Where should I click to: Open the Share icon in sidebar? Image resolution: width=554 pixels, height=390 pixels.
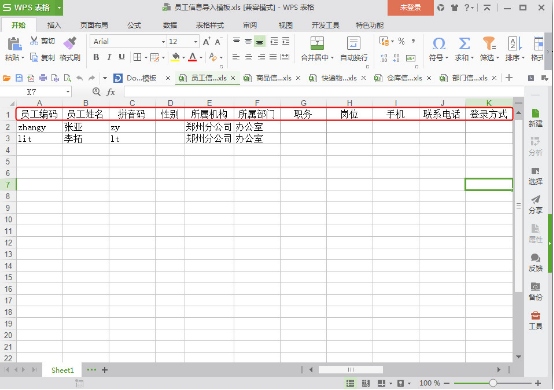[x=535, y=200]
